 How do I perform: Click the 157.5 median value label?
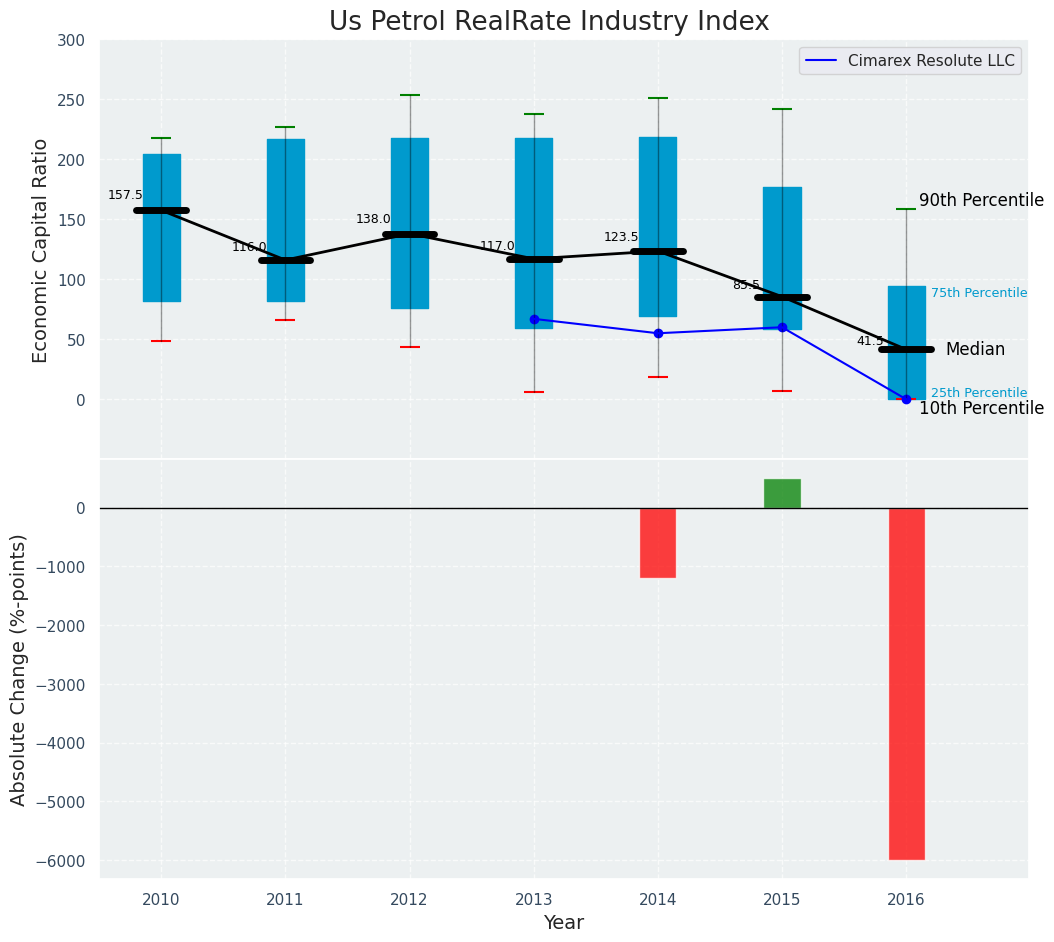125,195
